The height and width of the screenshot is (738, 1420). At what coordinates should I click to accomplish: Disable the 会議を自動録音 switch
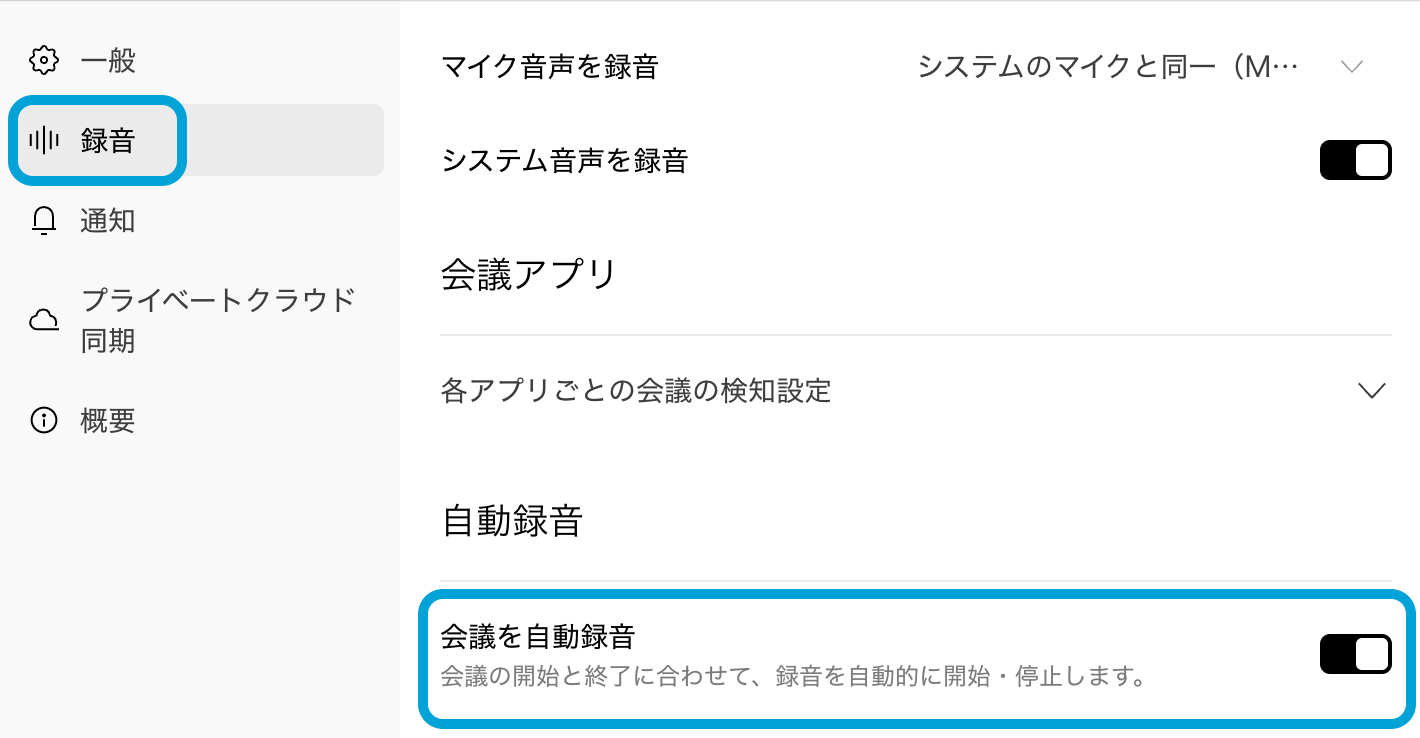point(1355,654)
